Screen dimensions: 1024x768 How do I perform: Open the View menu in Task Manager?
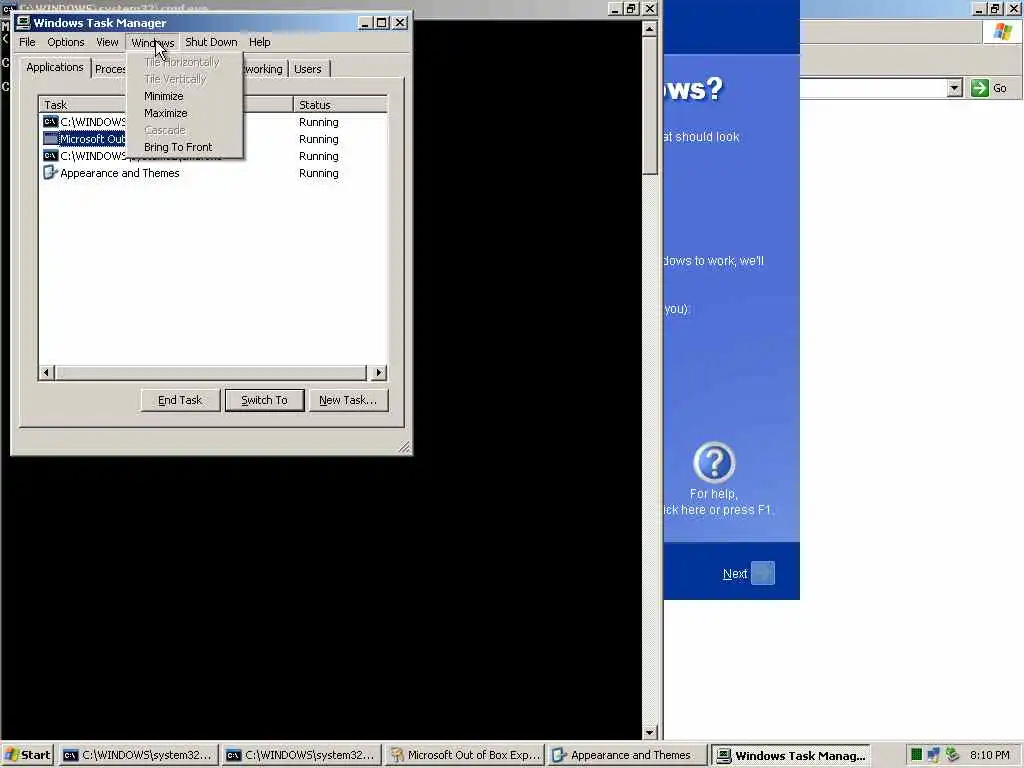pyautogui.click(x=107, y=42)
